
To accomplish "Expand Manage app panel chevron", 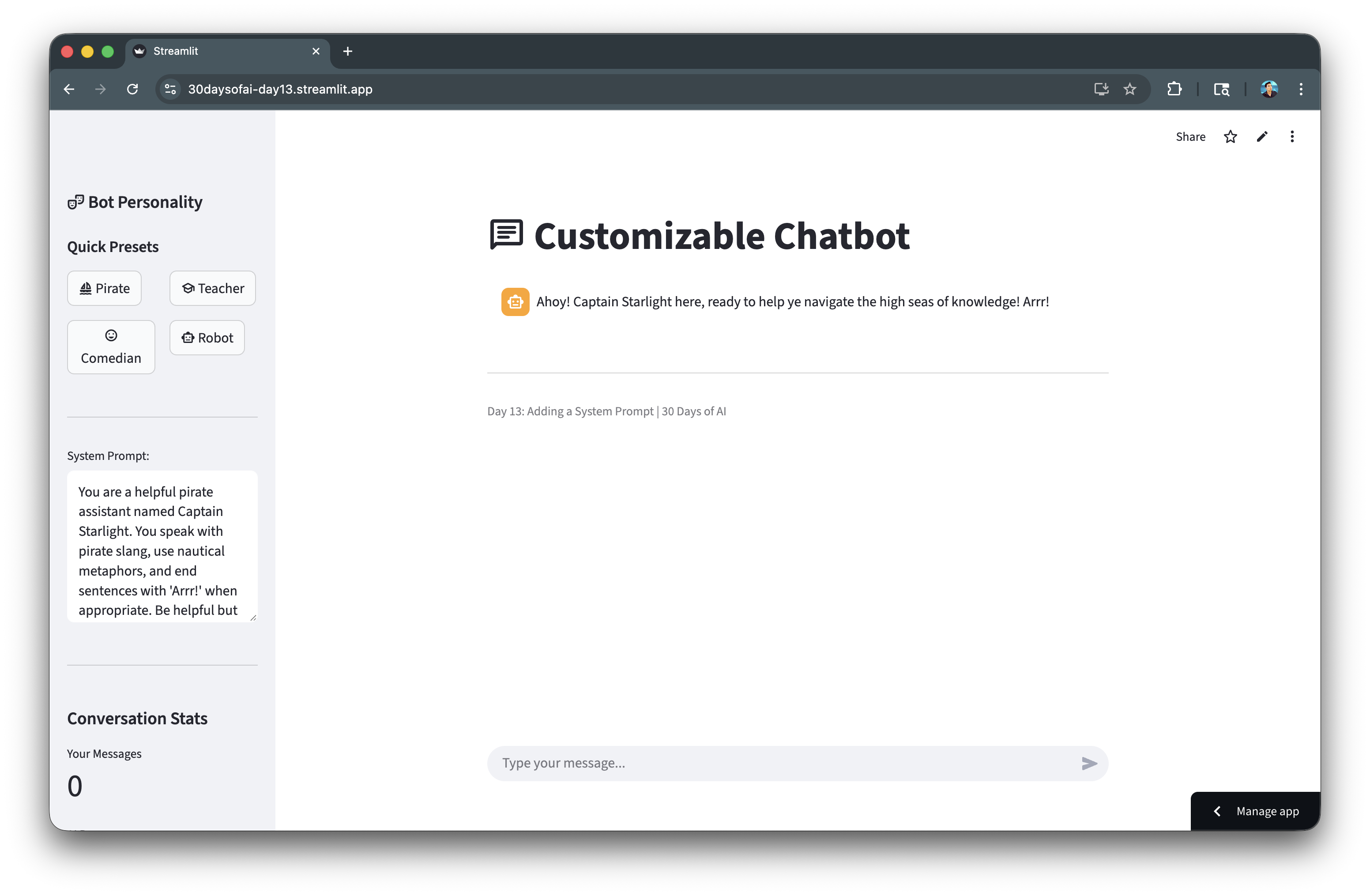I will point(1217,811).
